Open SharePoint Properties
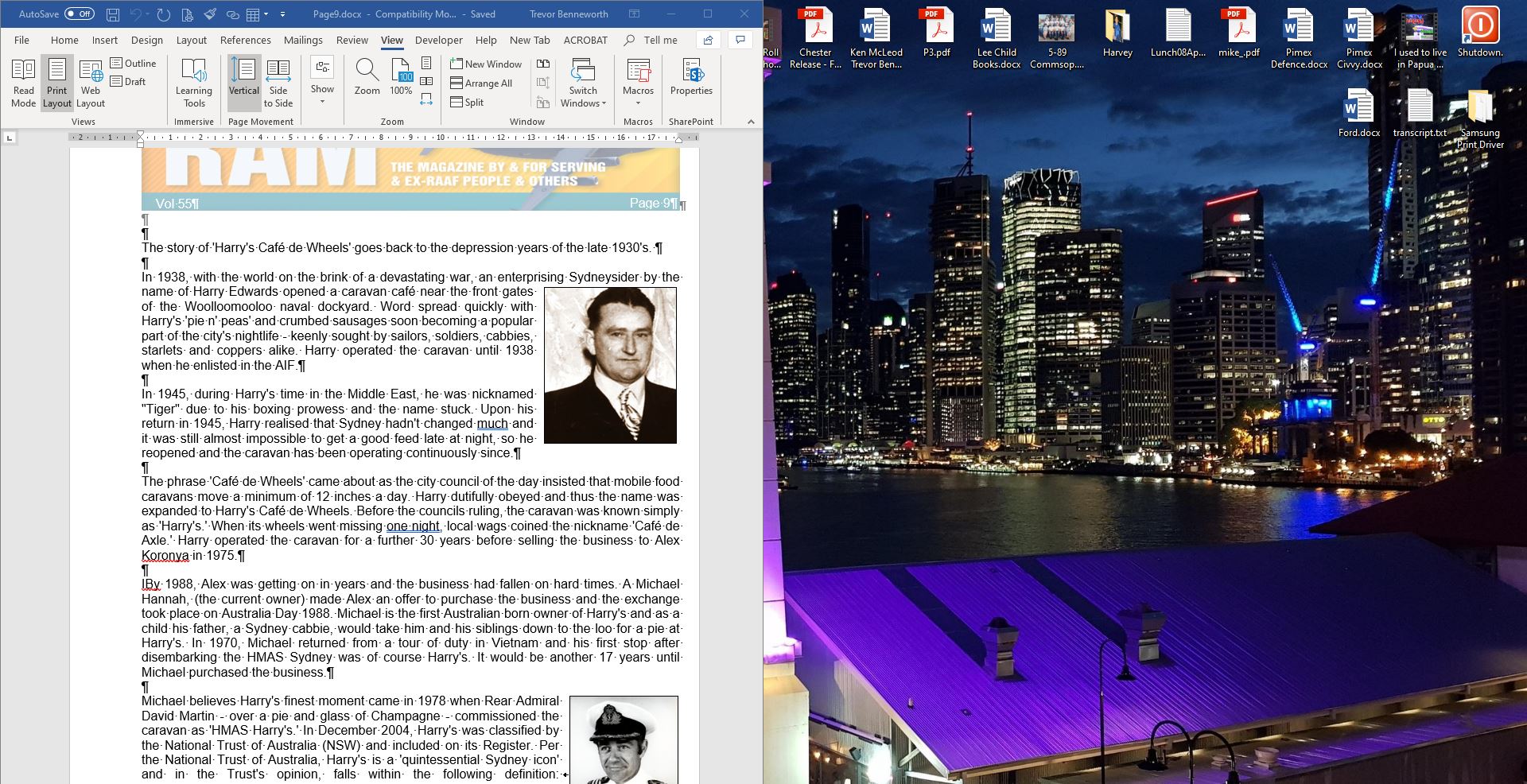Viewport: 1527px width, 784px height. tap(691, 78)
